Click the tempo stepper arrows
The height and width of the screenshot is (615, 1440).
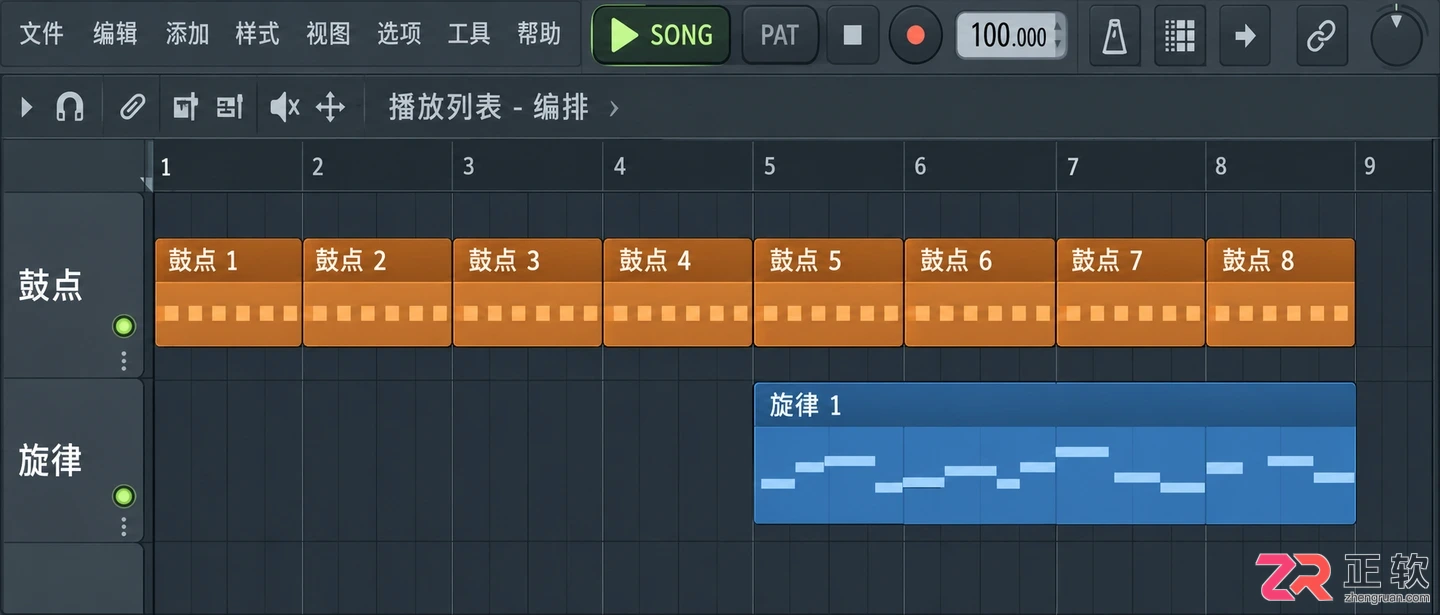point(1059,36)
